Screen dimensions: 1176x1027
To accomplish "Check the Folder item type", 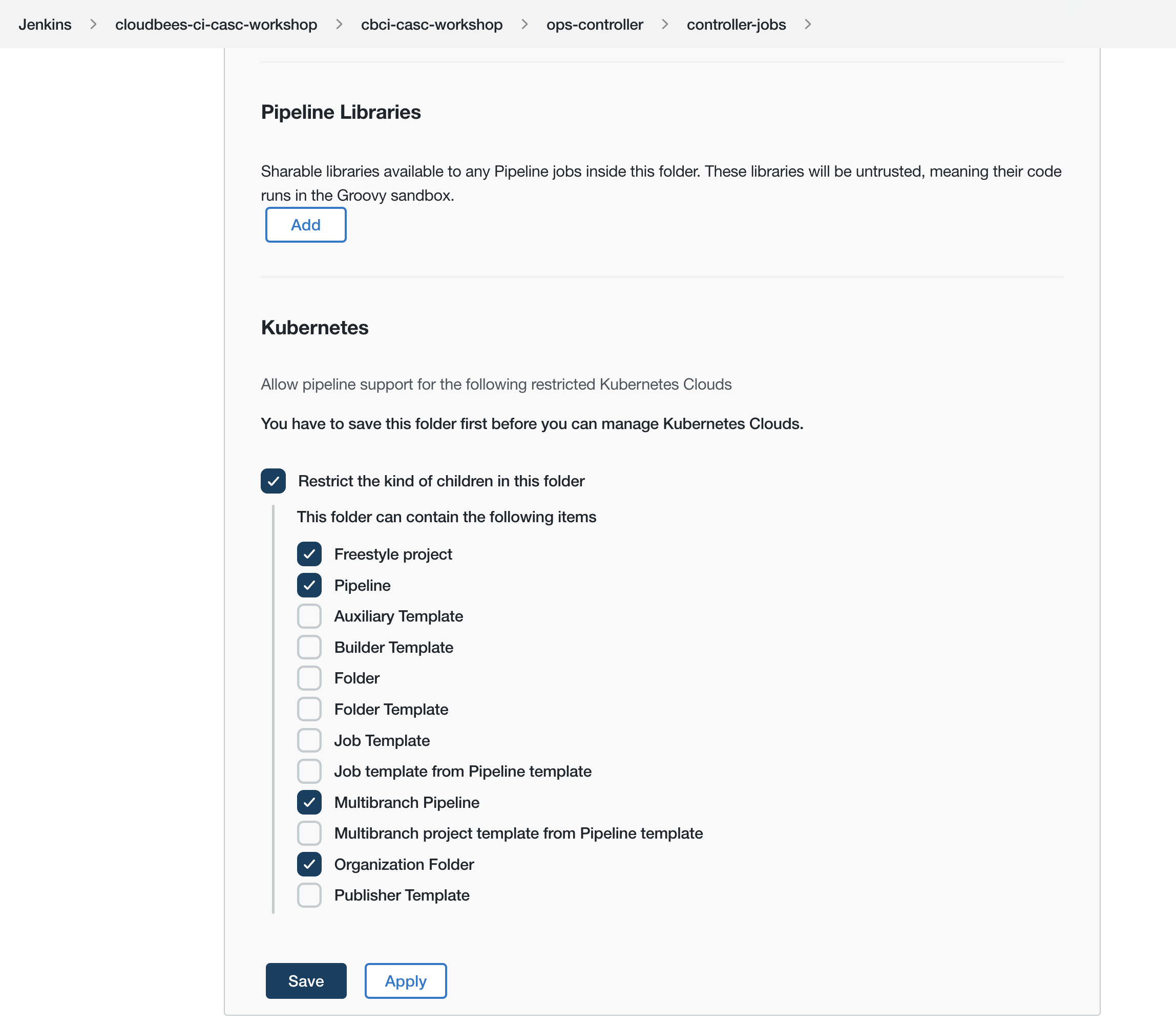I will point(309,677).
